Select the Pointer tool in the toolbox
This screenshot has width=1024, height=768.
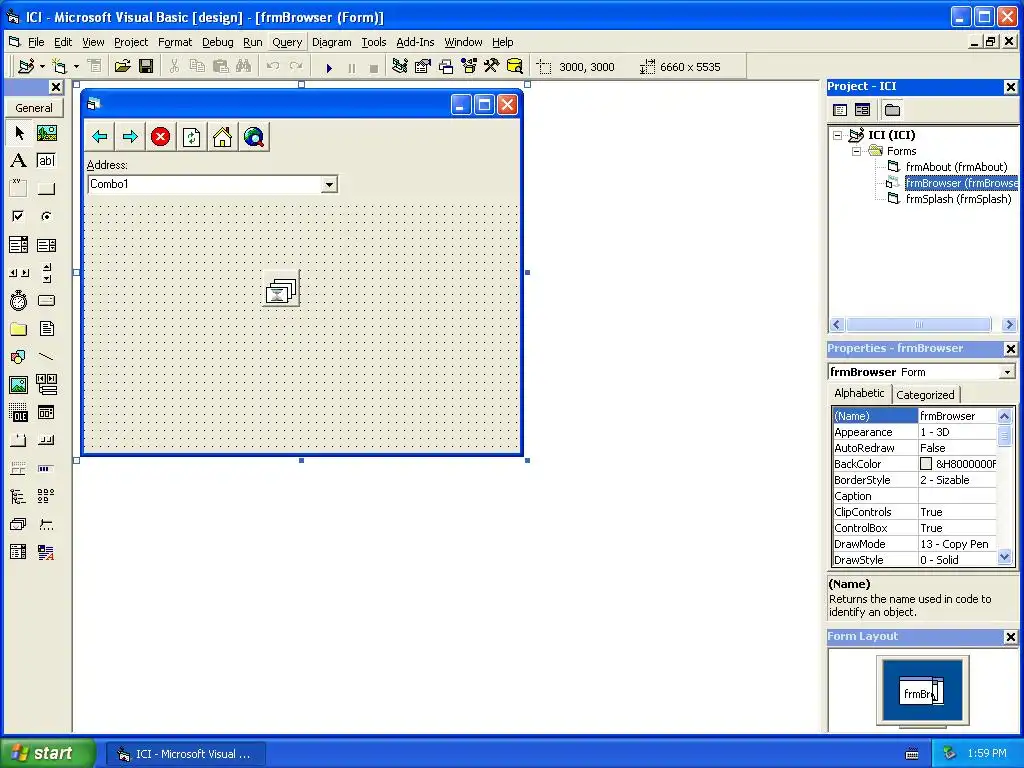[19, 133]
